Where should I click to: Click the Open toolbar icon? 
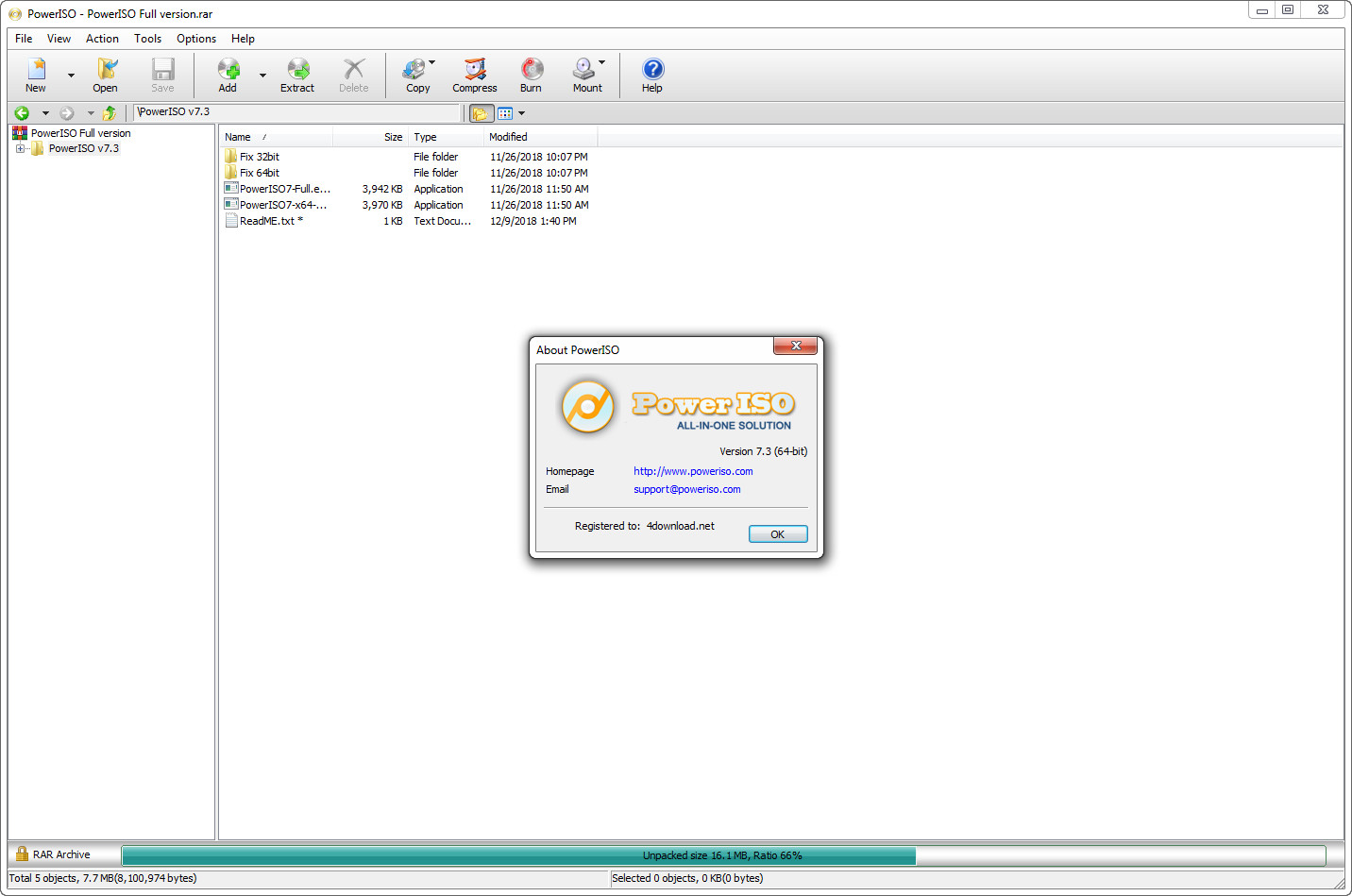(106, 75)
